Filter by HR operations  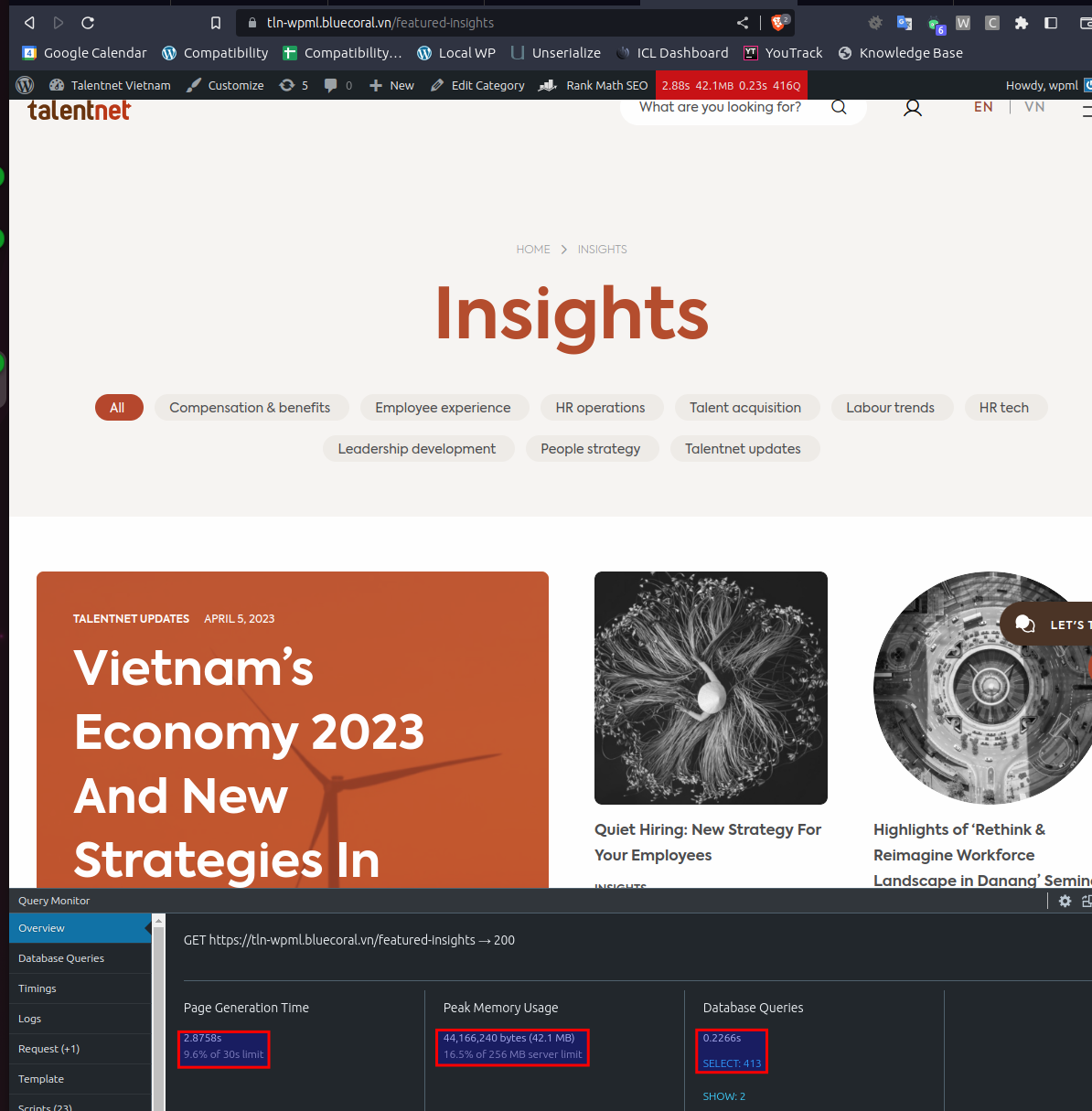click(600, 408)
